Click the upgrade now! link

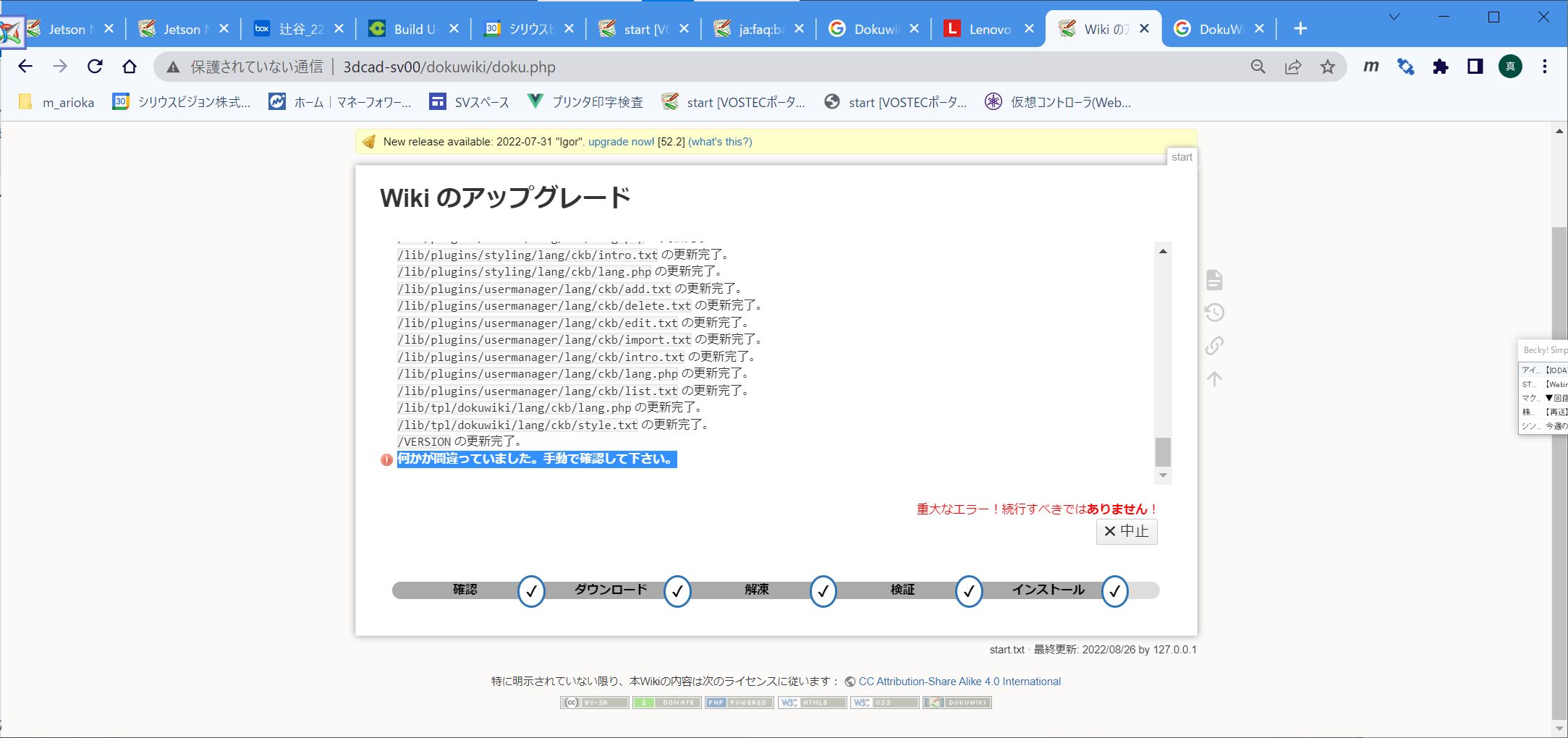621,142
